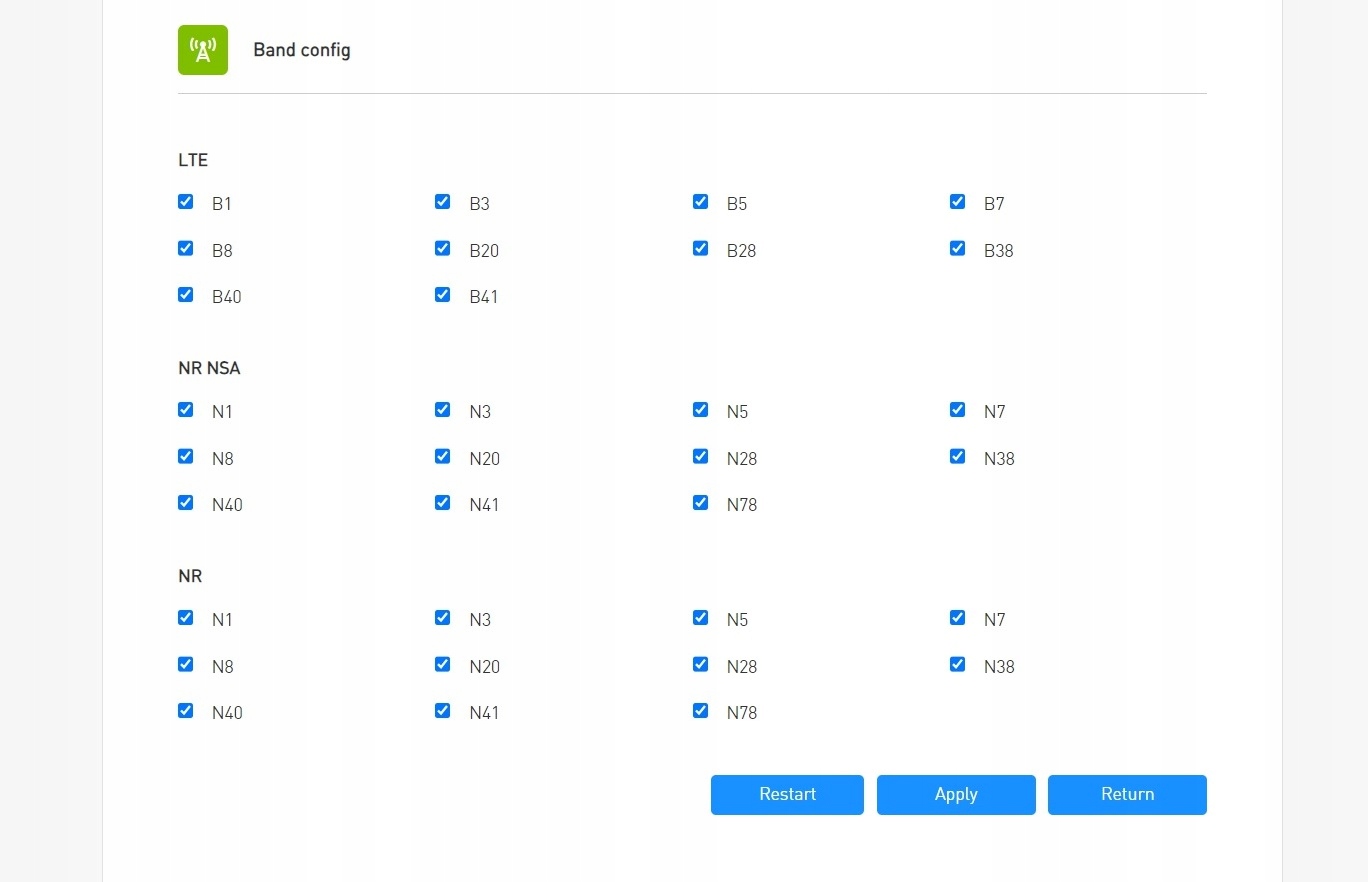
Task: Click the Return button
Action: 1127,795
